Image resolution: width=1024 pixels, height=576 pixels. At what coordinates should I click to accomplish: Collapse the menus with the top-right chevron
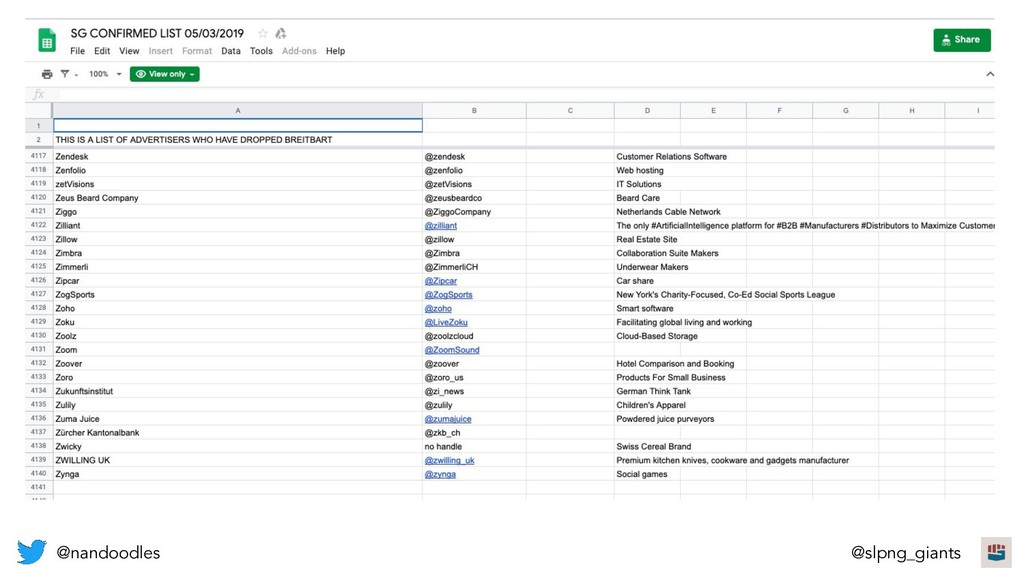tap(990, 74)
